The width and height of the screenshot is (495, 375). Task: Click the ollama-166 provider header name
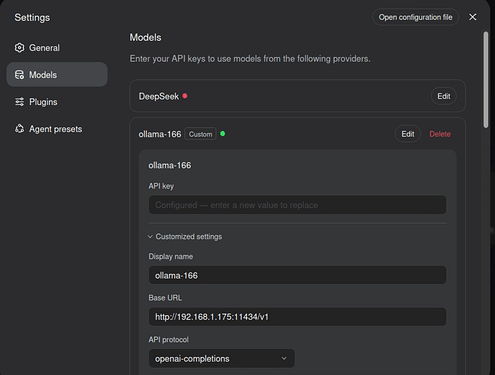160,134
